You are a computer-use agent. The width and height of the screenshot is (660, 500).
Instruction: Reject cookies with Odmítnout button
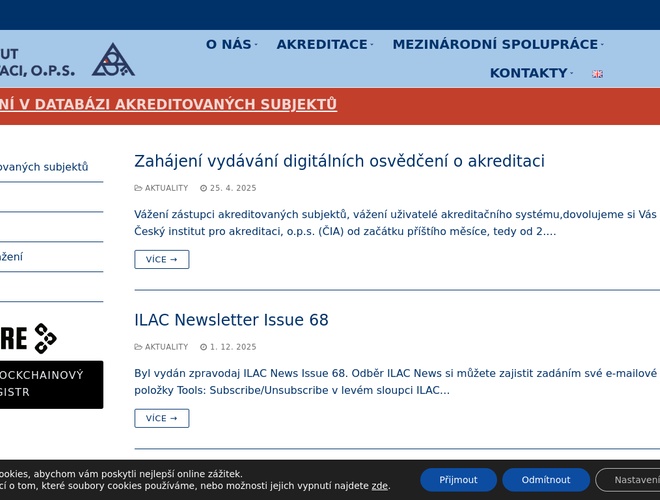[x=546, y=480]
